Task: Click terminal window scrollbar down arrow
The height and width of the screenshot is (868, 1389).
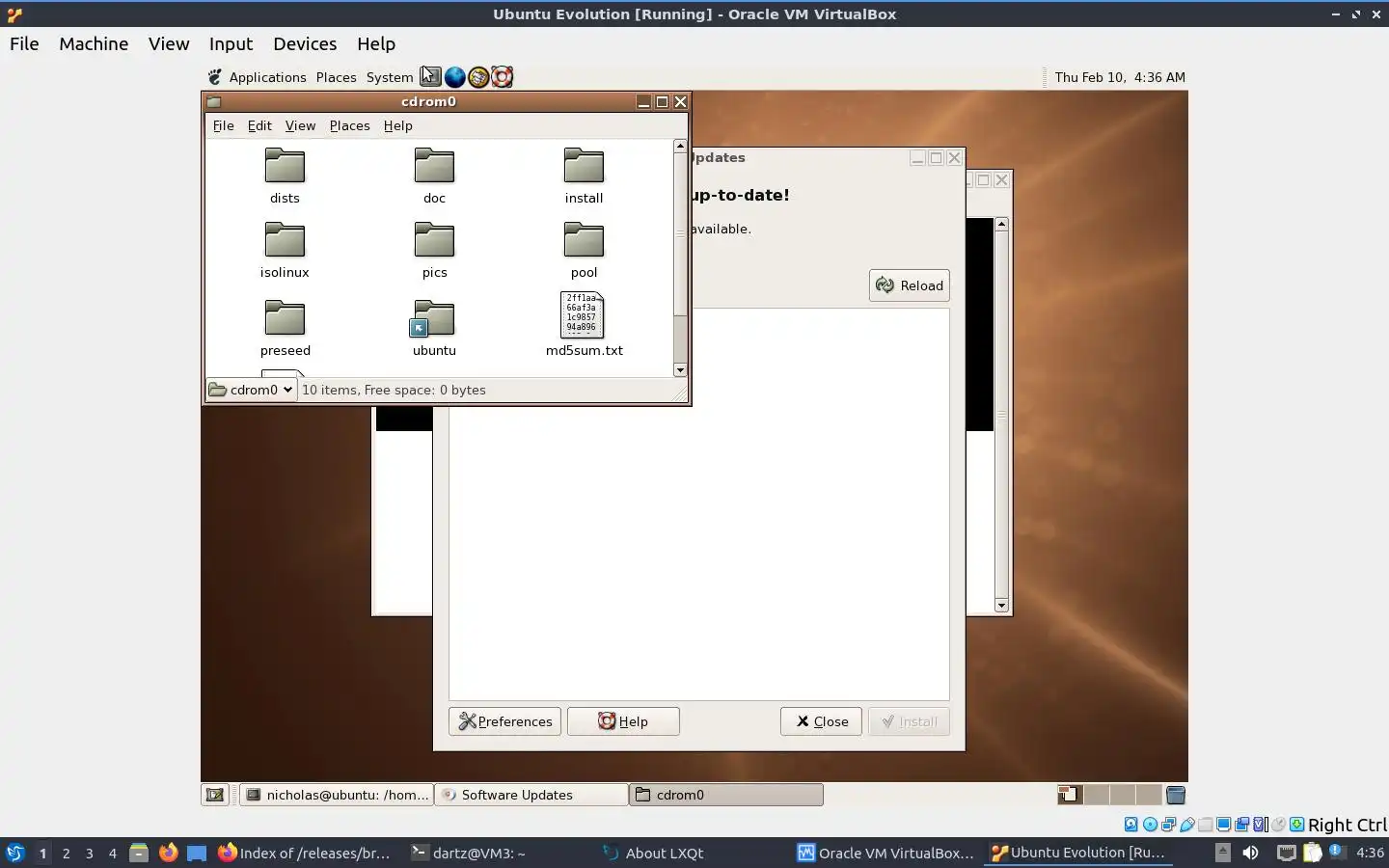Action: [x=1001, y=606]
